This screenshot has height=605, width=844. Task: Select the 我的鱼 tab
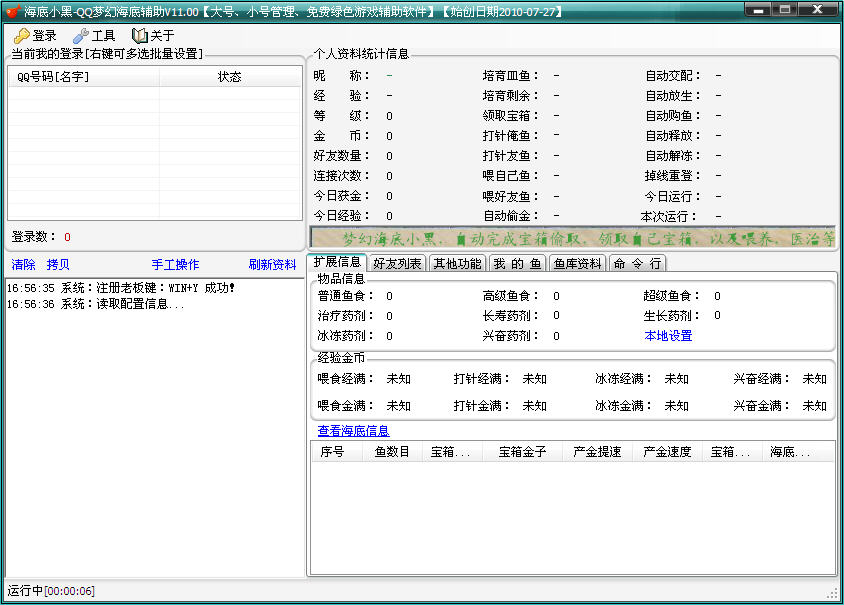coord(517,264)
